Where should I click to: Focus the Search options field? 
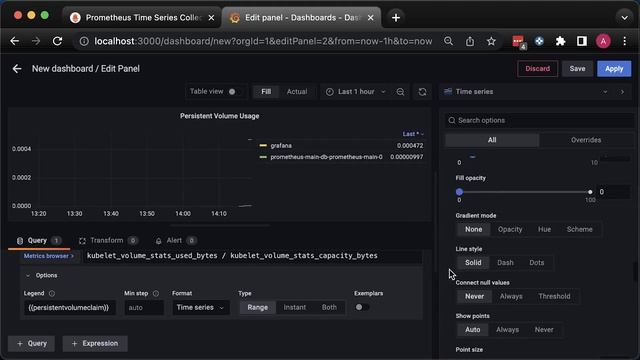[x=539, y=120]
